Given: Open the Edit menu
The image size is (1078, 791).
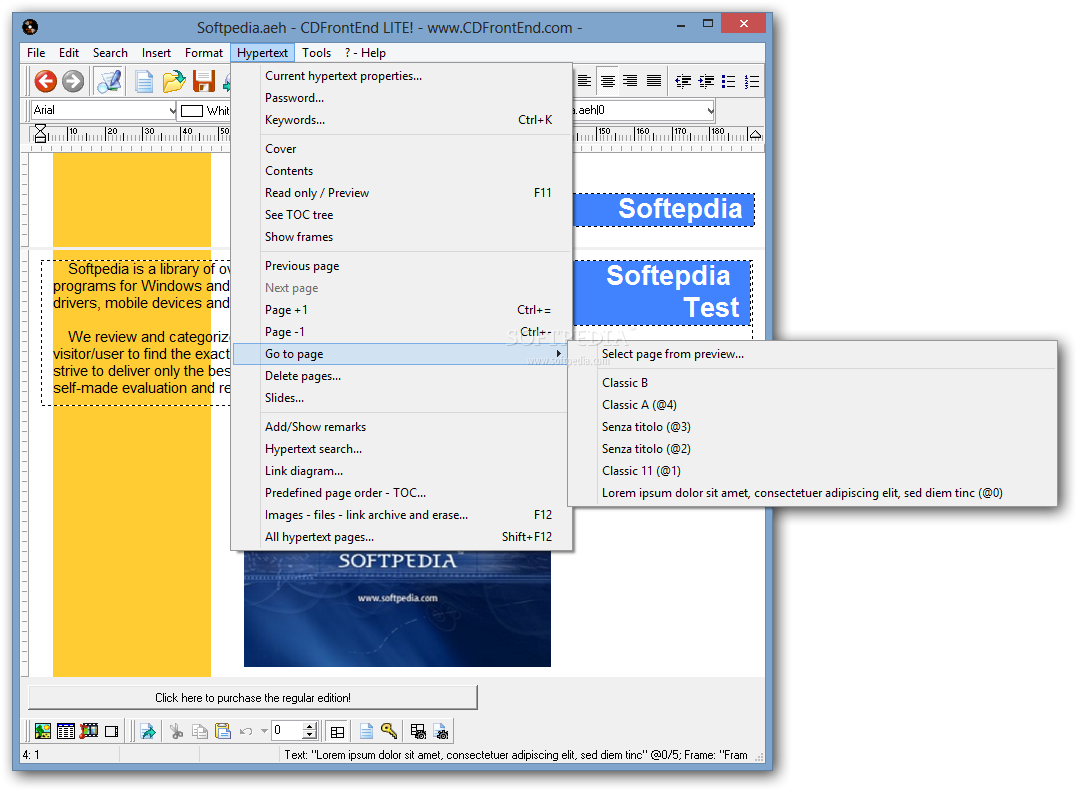Looking at the screenshot, I should pyautogui.click(x=69, y=53).
